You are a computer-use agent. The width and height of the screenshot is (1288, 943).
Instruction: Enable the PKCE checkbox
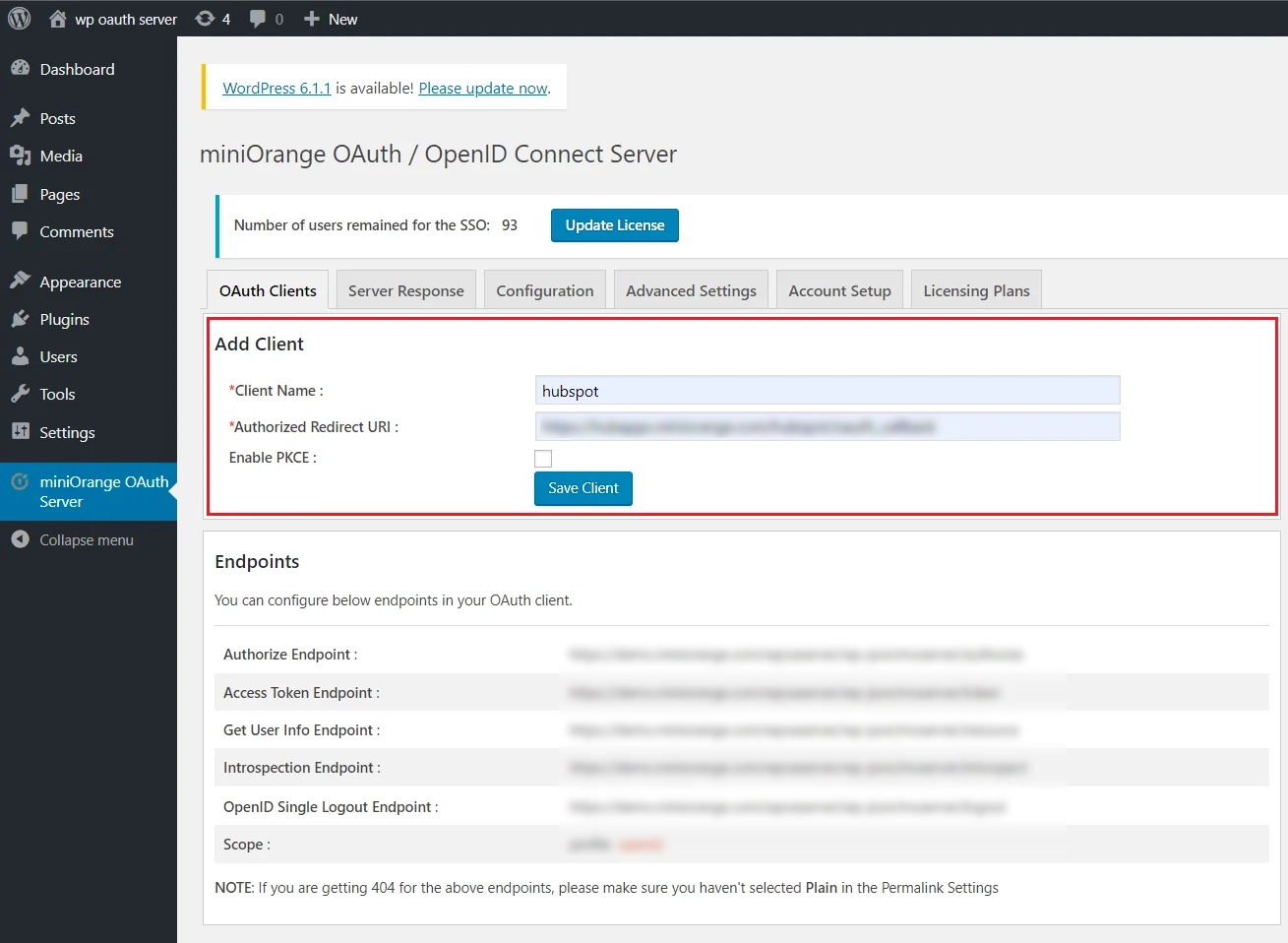click(x=543, y=459)
